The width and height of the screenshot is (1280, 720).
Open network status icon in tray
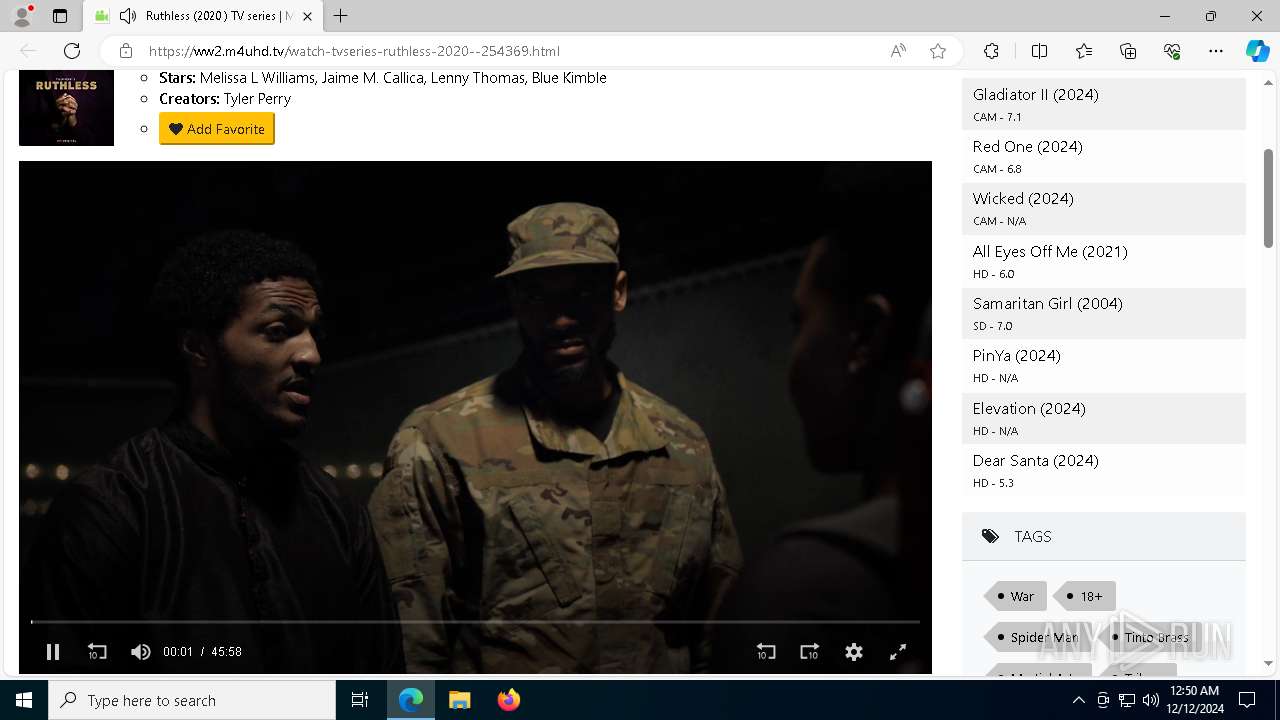tap(1127, 700)
